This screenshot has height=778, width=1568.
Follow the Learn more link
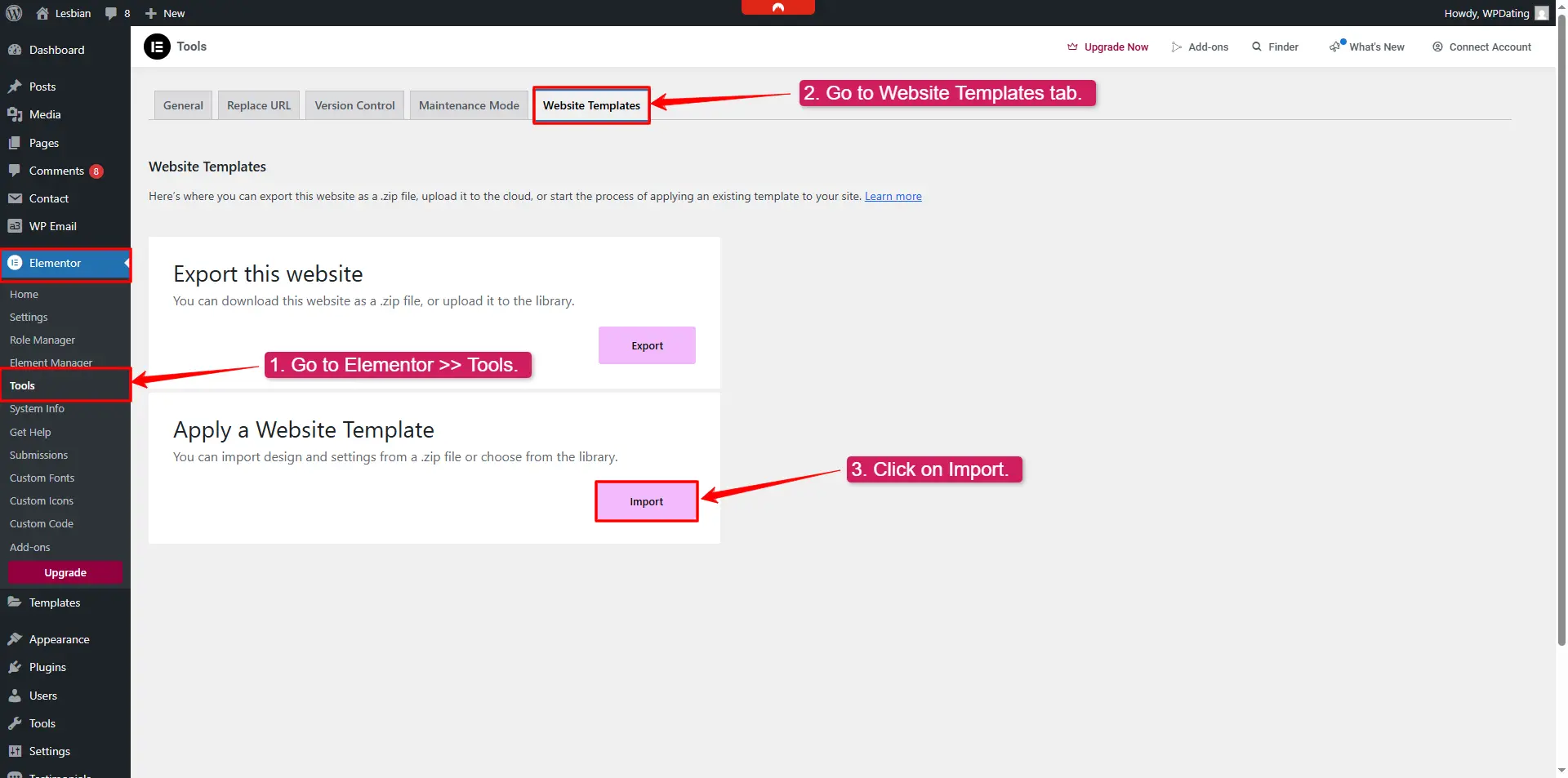[x=893, y=196]
